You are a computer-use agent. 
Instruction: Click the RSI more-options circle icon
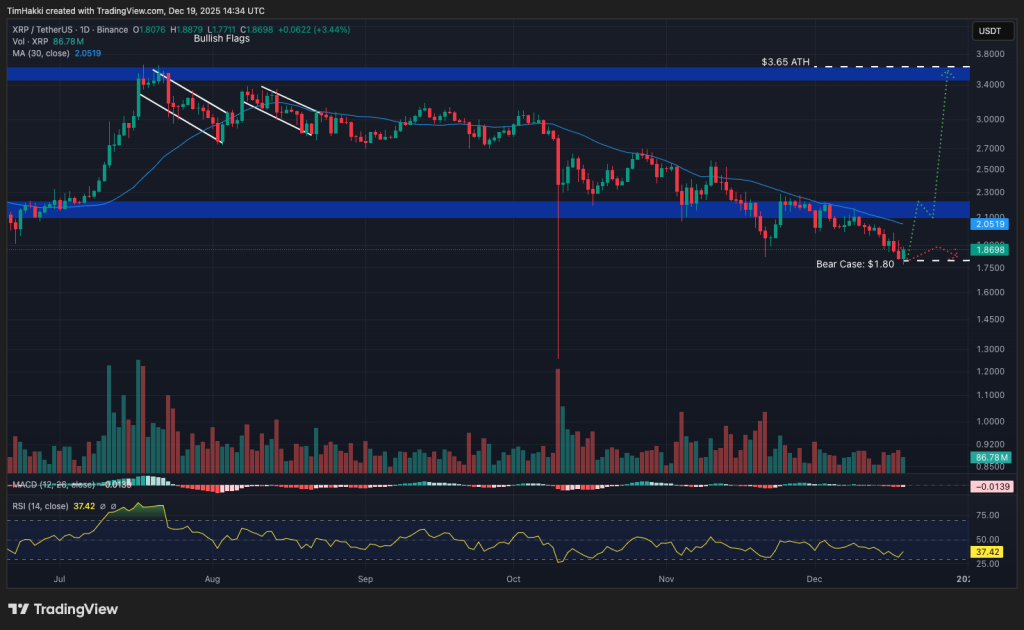[x=112, y=507]
